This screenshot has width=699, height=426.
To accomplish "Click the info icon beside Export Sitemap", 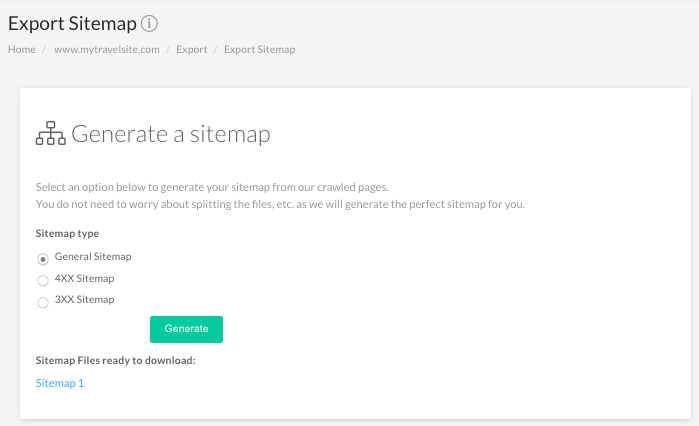I will (x=149, y=24).
